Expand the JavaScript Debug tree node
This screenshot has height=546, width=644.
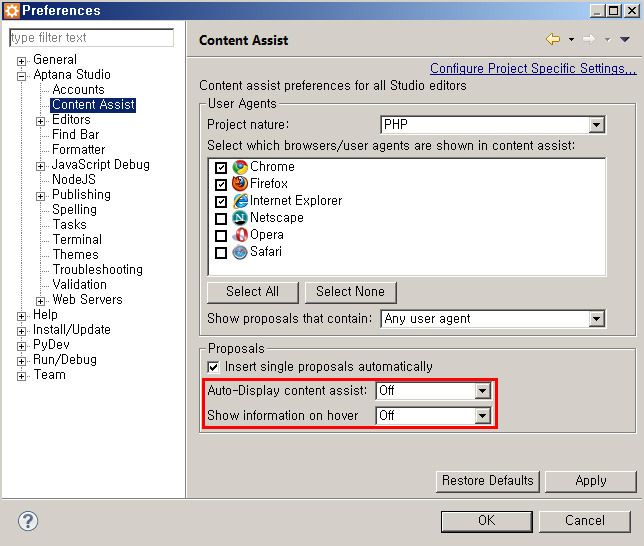pyautogui.click(x=40, y=166)
